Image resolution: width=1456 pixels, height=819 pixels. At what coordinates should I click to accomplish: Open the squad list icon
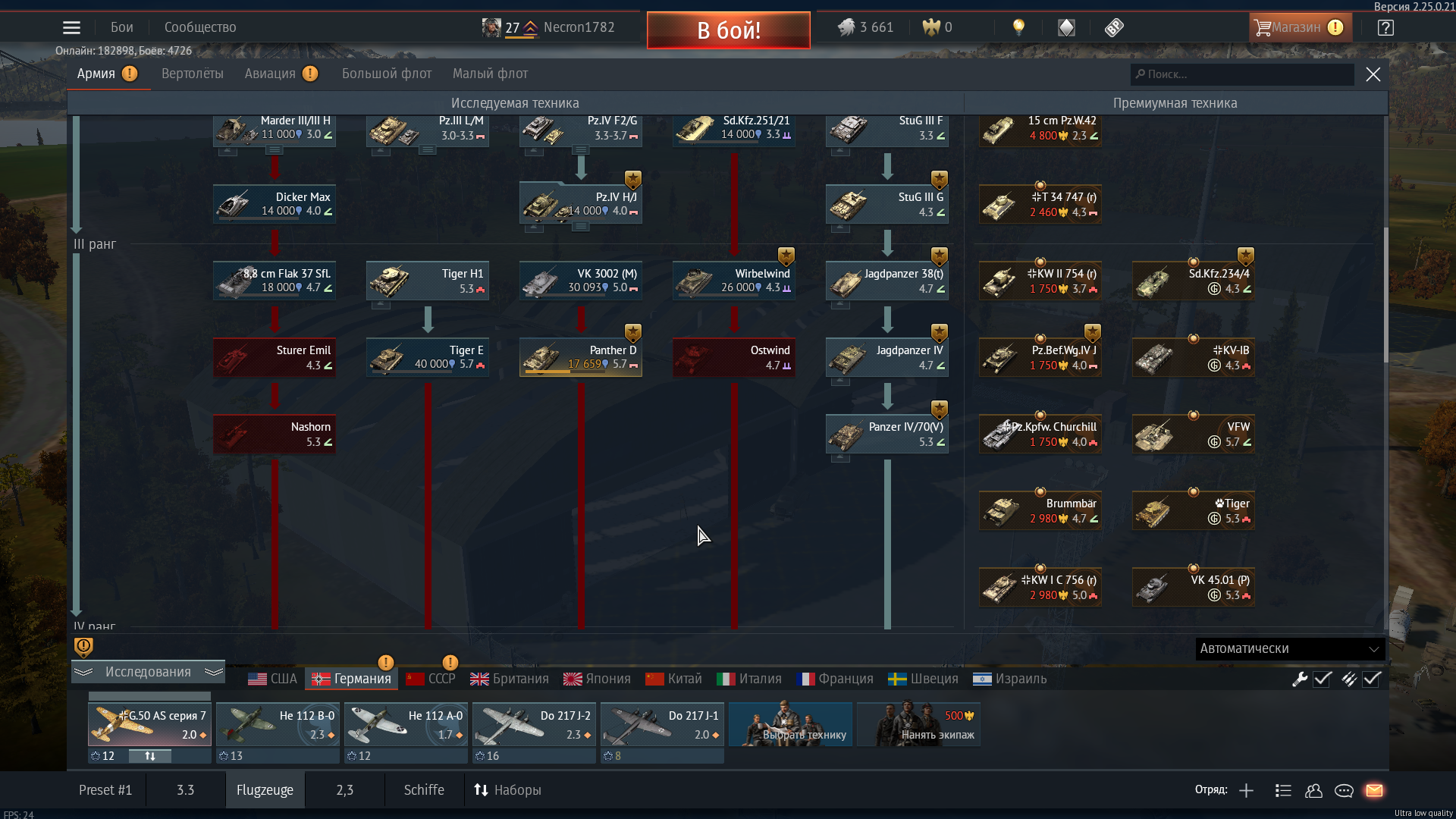click(1283, 790)
